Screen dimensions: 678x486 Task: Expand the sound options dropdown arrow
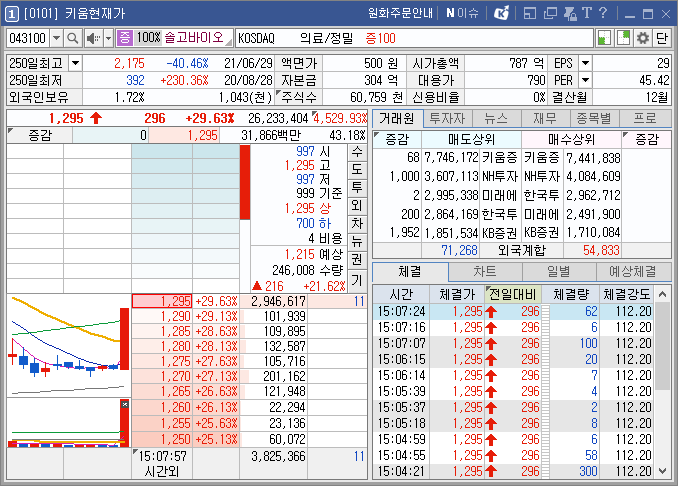pos(109,38)
